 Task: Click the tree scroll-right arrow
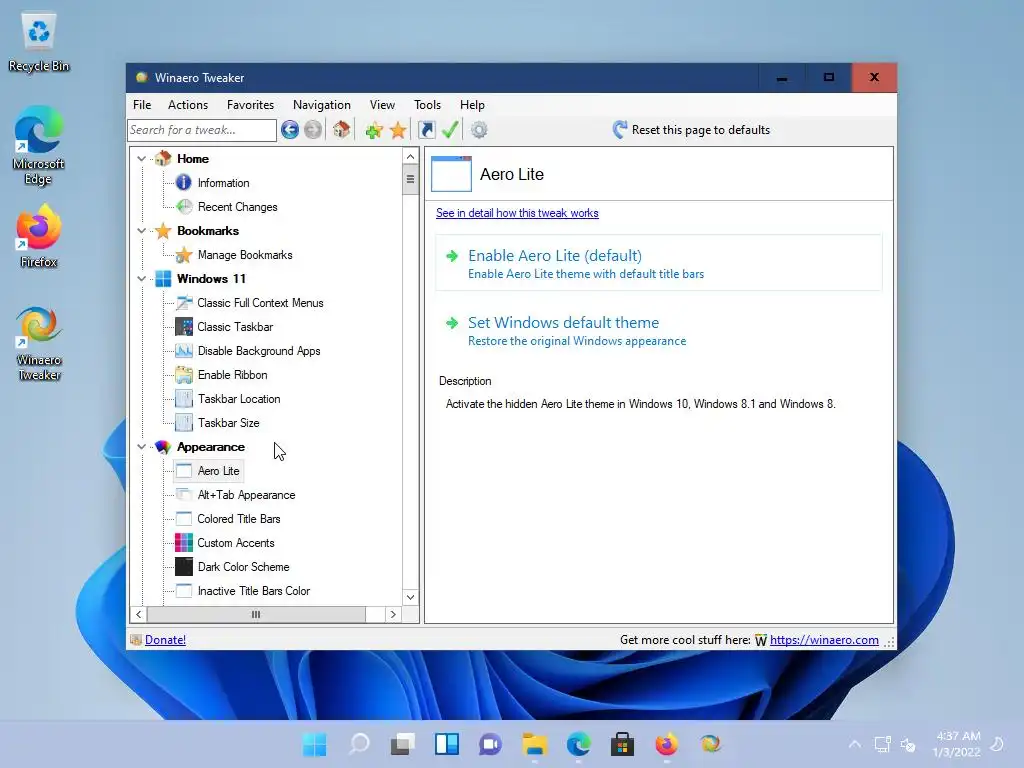[x=392, y=615]
